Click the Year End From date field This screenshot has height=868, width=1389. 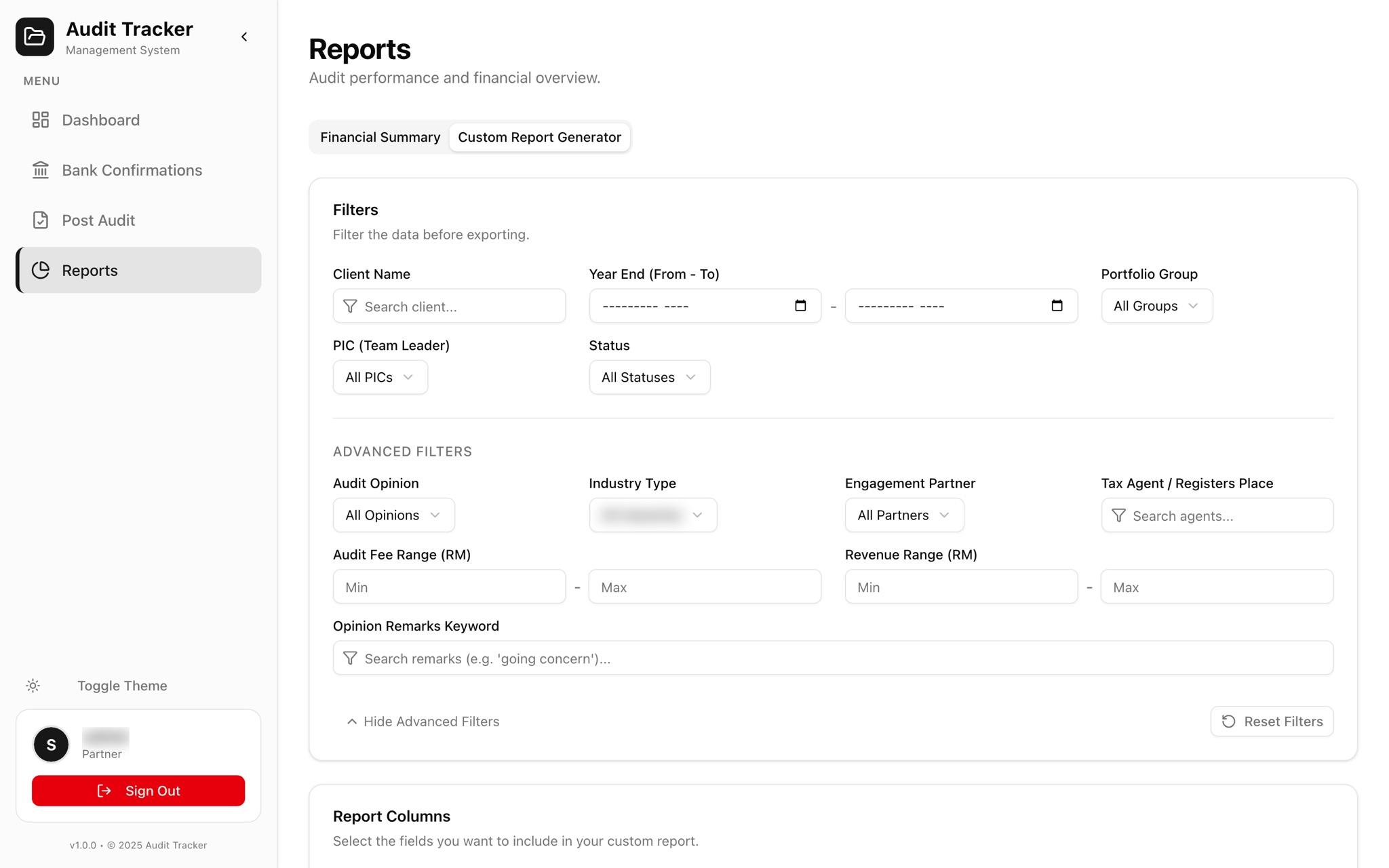[705, 306]
